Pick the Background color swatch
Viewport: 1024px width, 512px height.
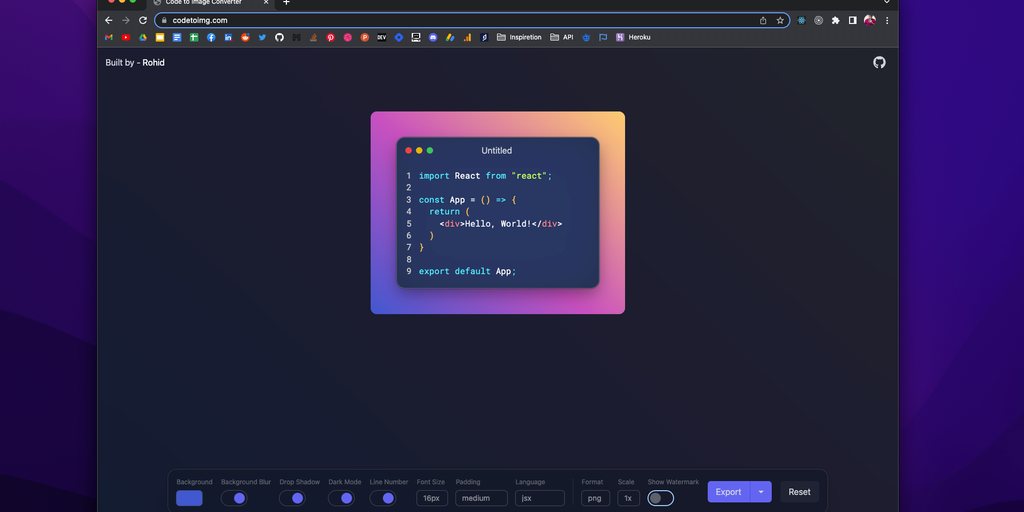pyautogui.click(x=189, y=498)
